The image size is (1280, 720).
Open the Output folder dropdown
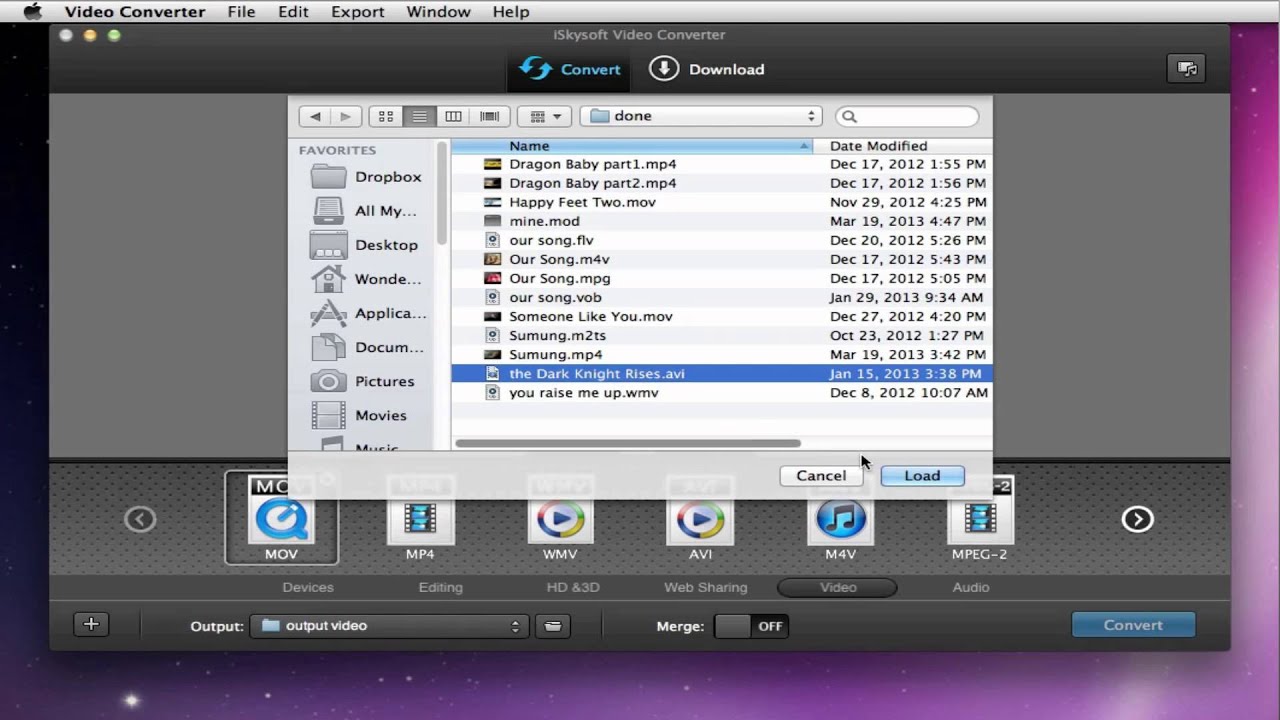pyautogui.click(x=389, y=626)
